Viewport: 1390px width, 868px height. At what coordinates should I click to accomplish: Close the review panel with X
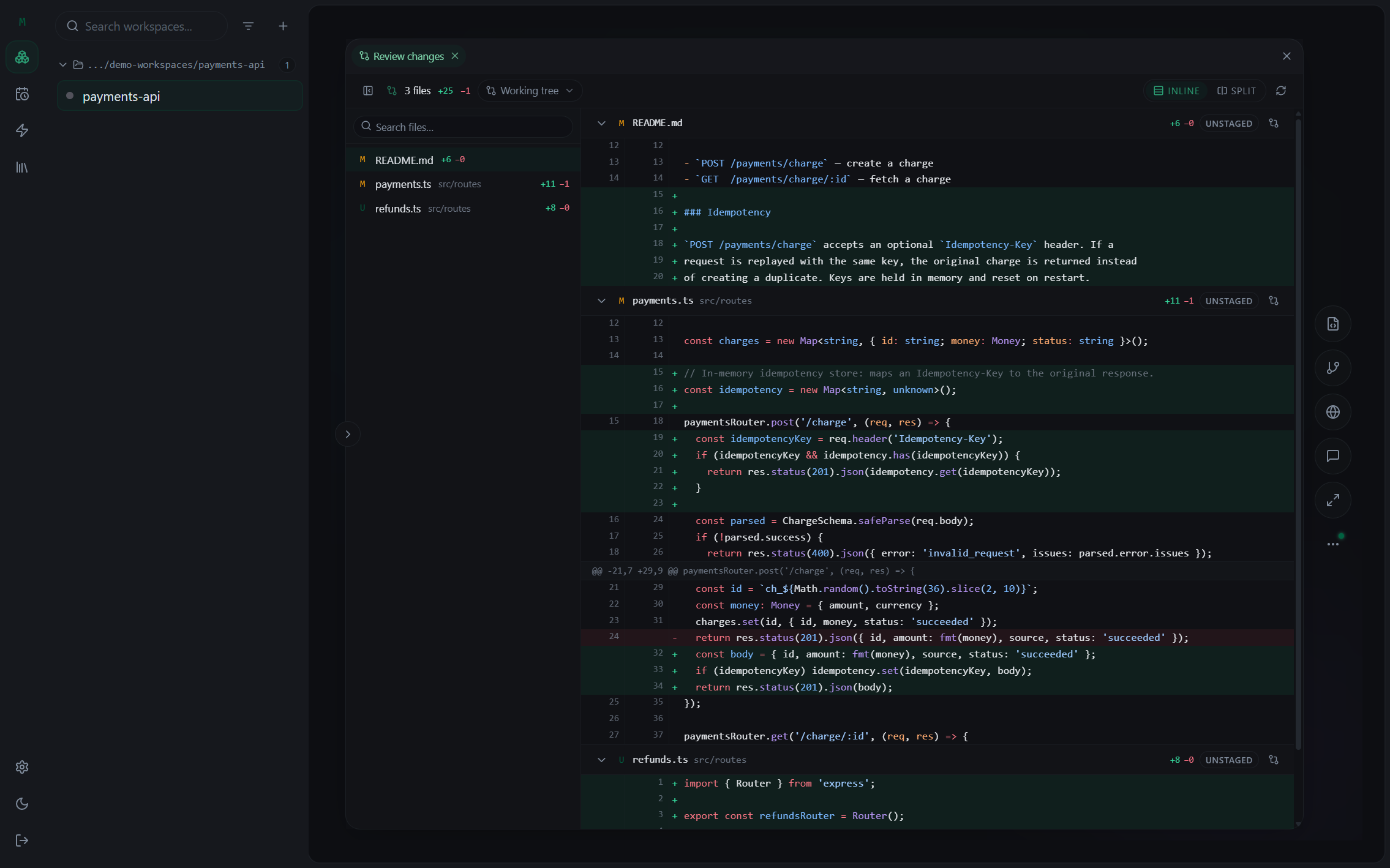[x=1287, y=56]
